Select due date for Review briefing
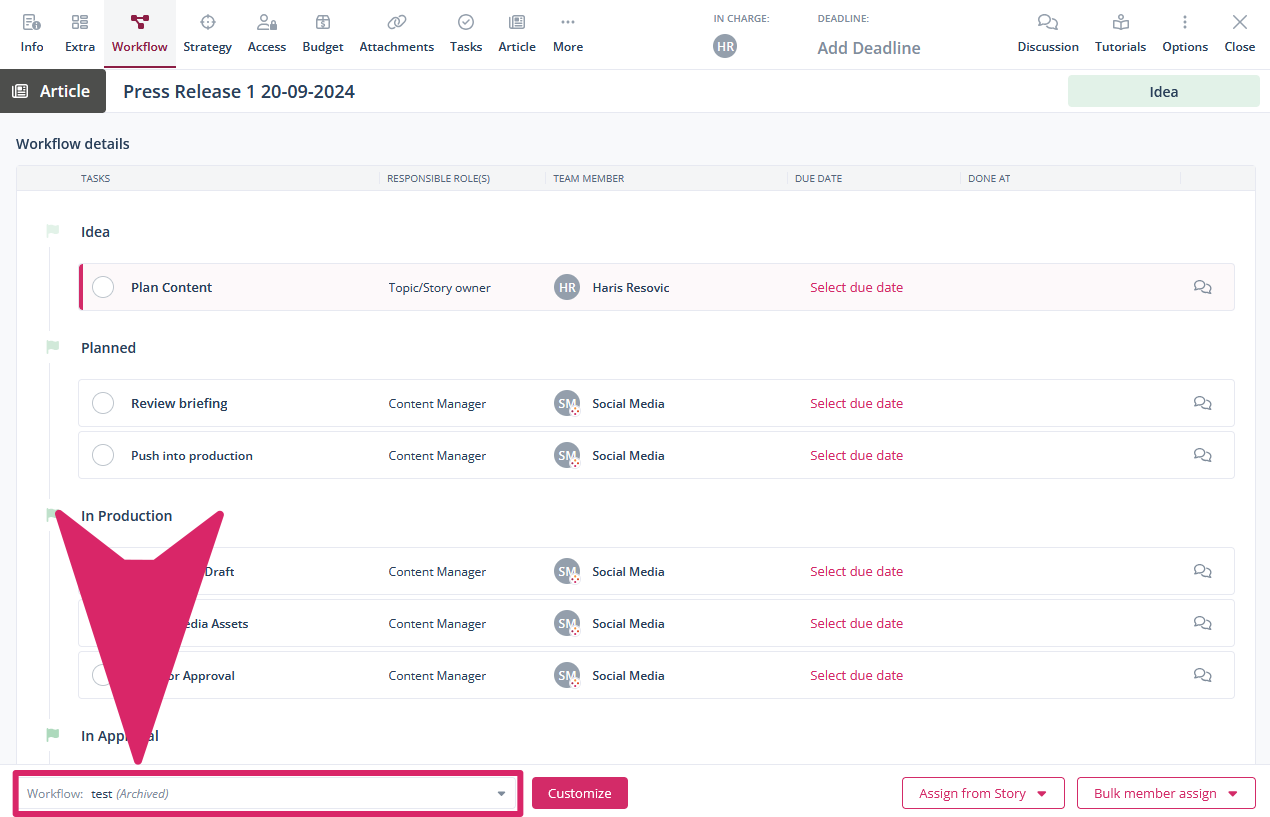Viewport: 1270px width, 817px height. click(x=856, y=403)
